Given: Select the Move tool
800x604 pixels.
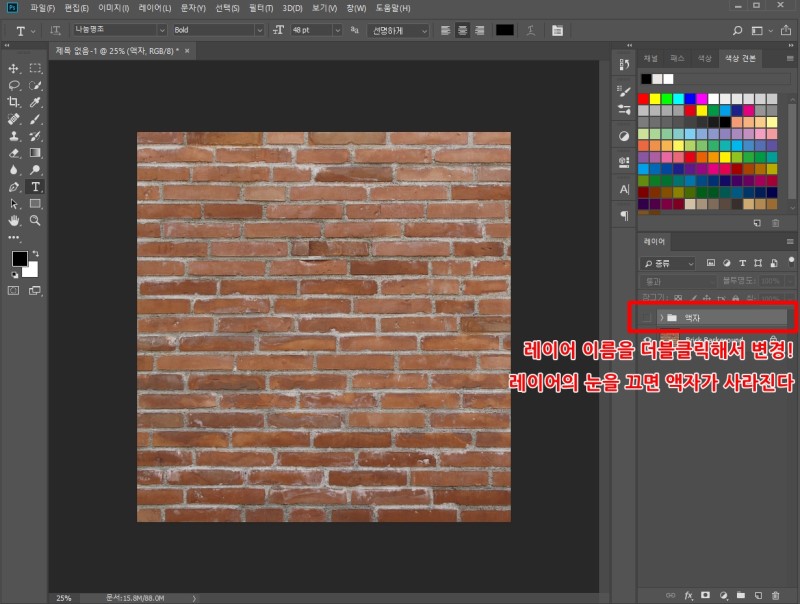Looking at the screenshot, I should (x=14, y=68).
